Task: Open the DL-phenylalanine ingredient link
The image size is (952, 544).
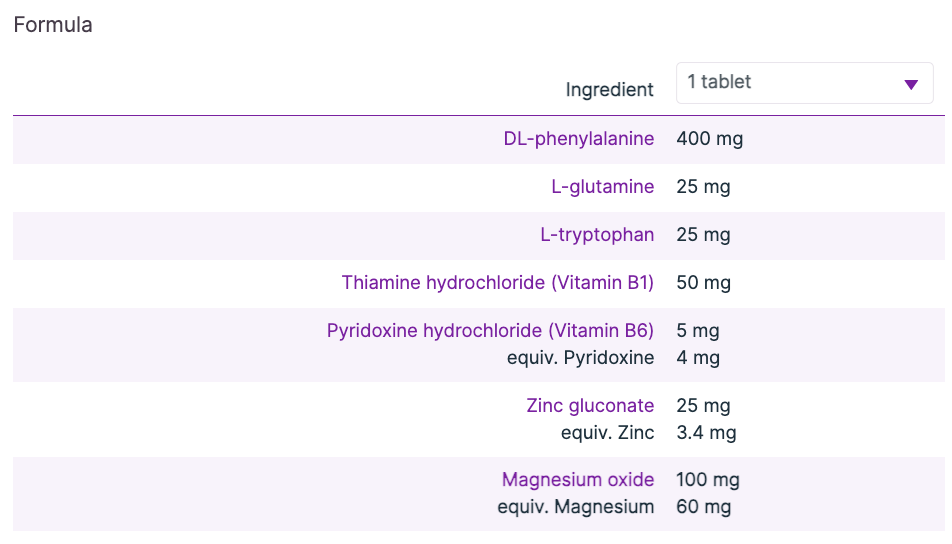Action: (578, 139)
